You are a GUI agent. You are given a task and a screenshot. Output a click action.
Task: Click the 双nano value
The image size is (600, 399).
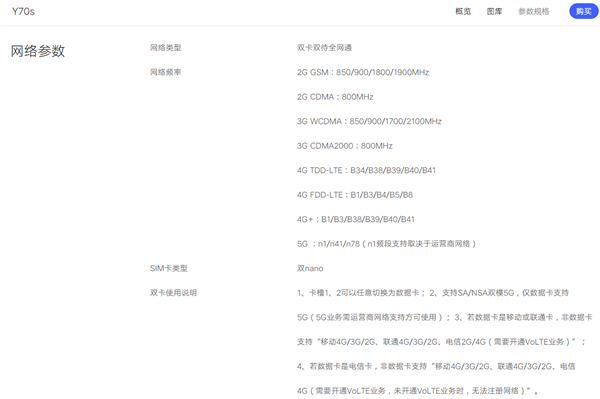coord(310,268)
